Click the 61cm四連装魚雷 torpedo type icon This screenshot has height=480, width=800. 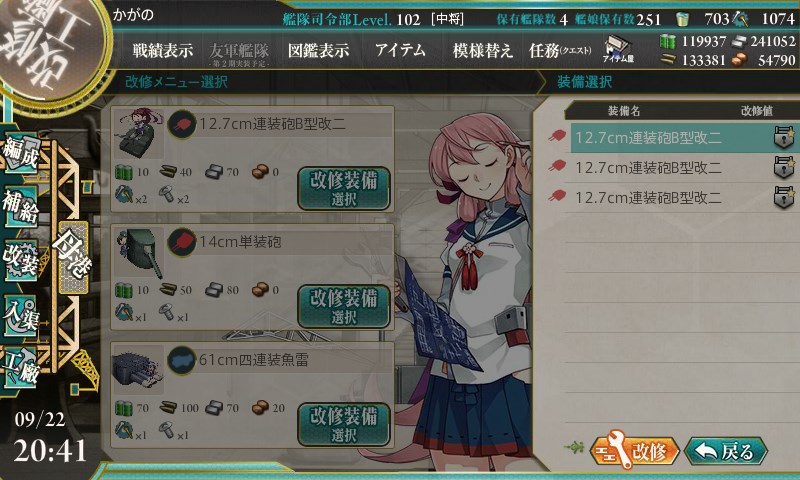(182, 360)
